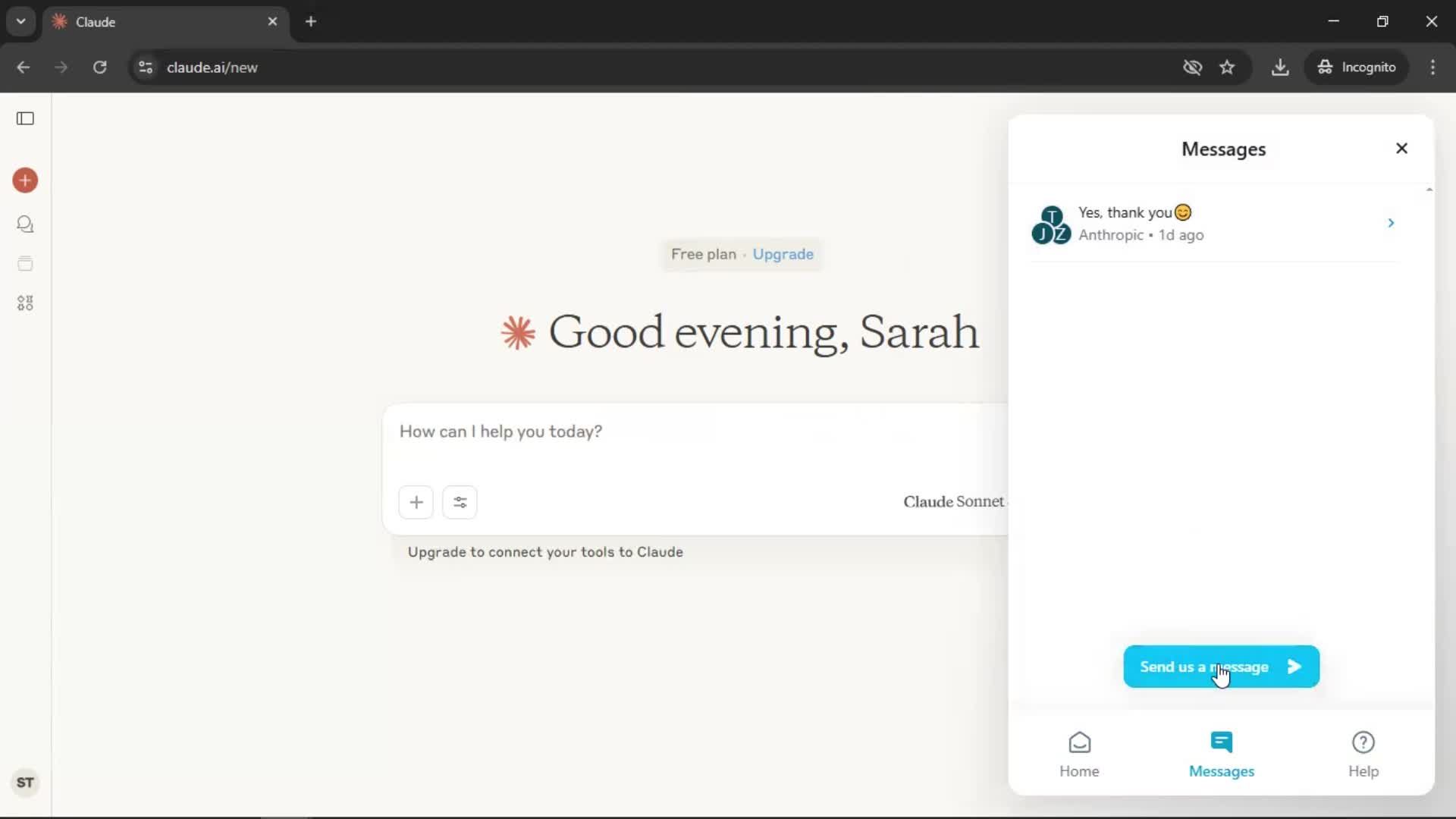Open the Projects icon in sidebar

25,264
